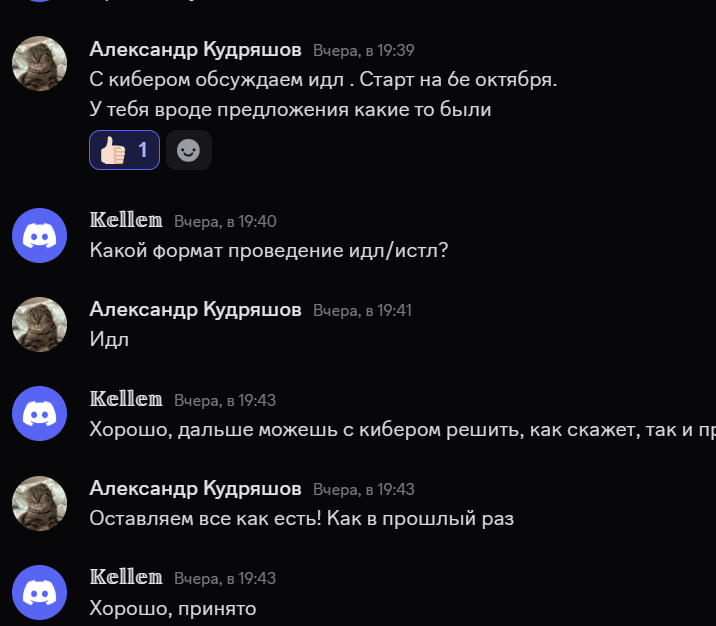Click Kellen username above 'Хорошо, принято'
The height and width of the screenshot is (626, 716).
[x=126, y=578]
